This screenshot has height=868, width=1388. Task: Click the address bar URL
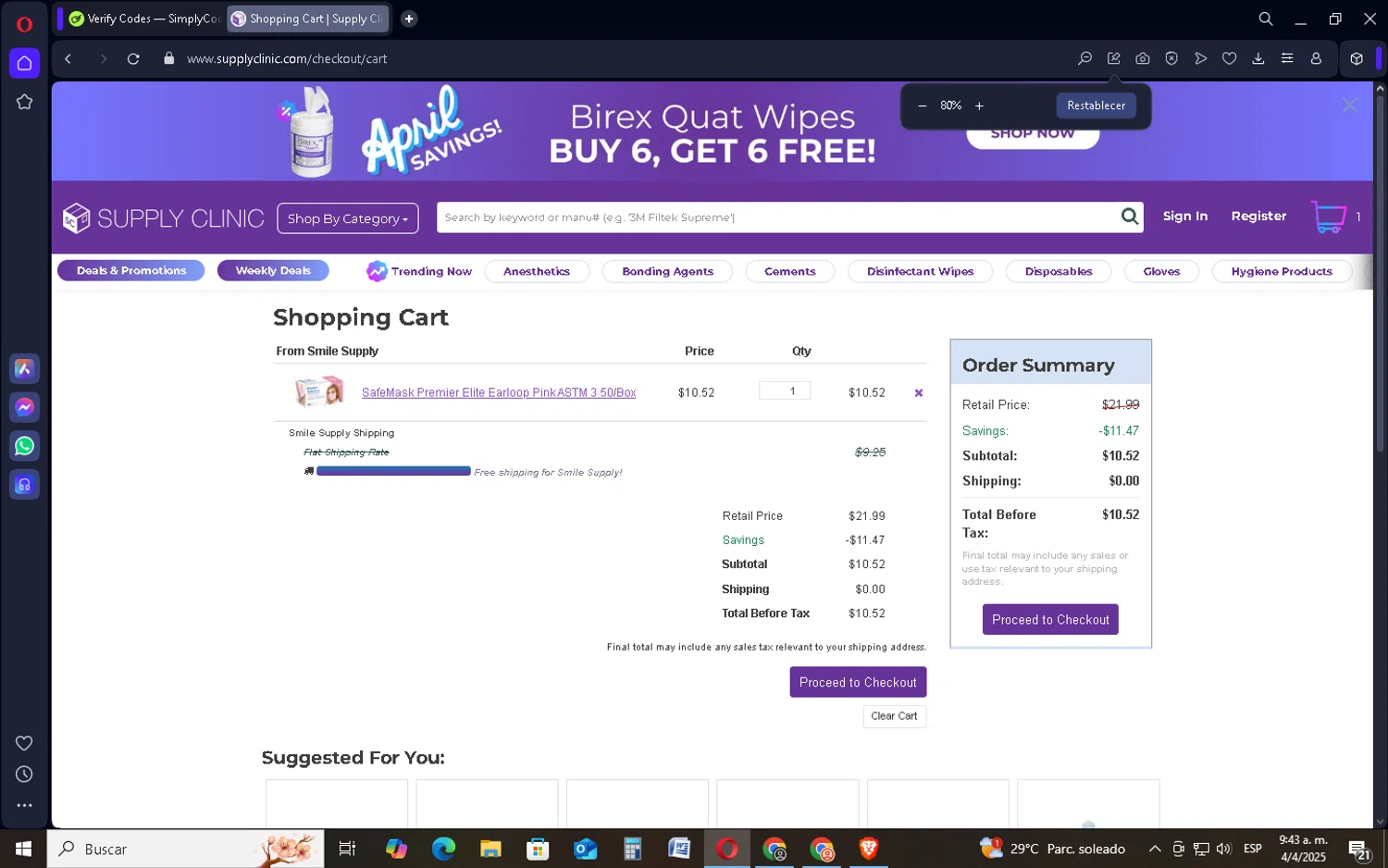[x=287, y=58]
